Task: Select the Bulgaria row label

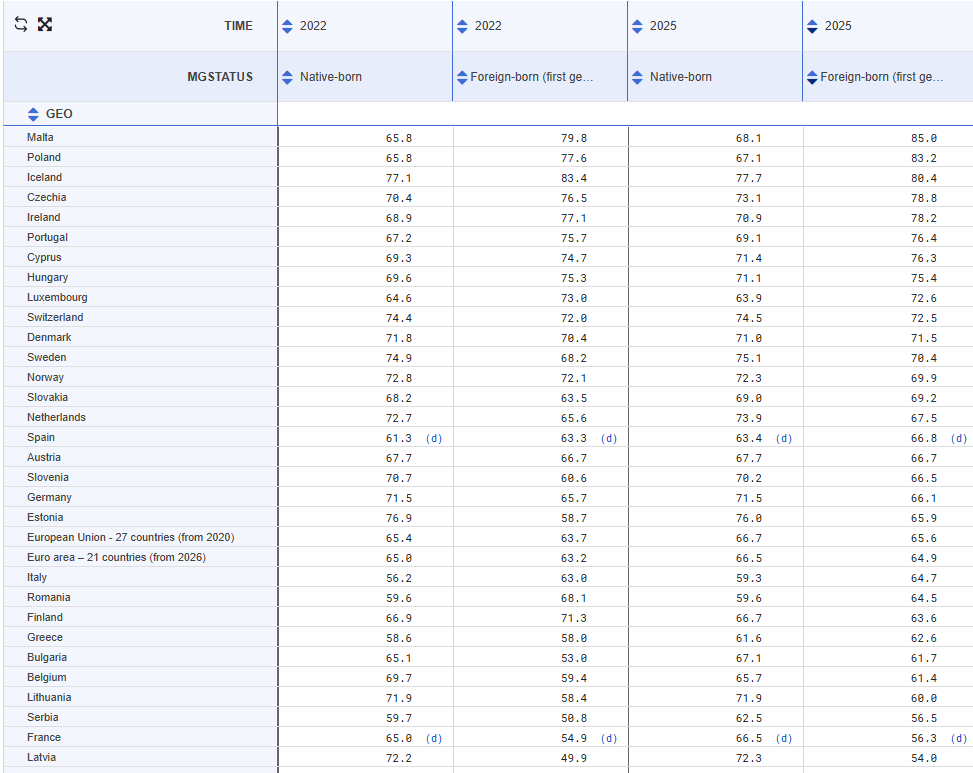Action: 47,657
